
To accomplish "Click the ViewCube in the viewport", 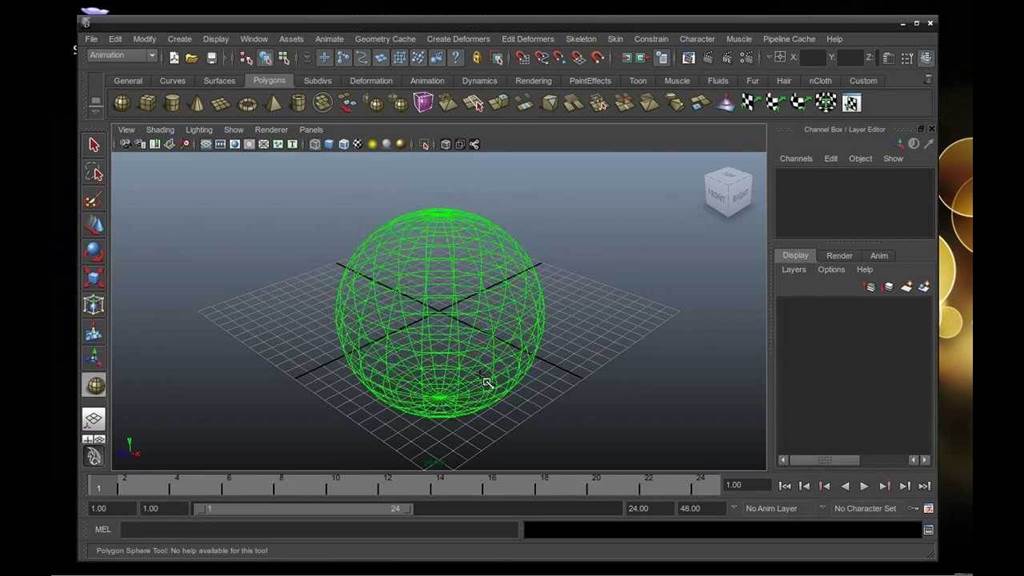I will click(727, 191).
